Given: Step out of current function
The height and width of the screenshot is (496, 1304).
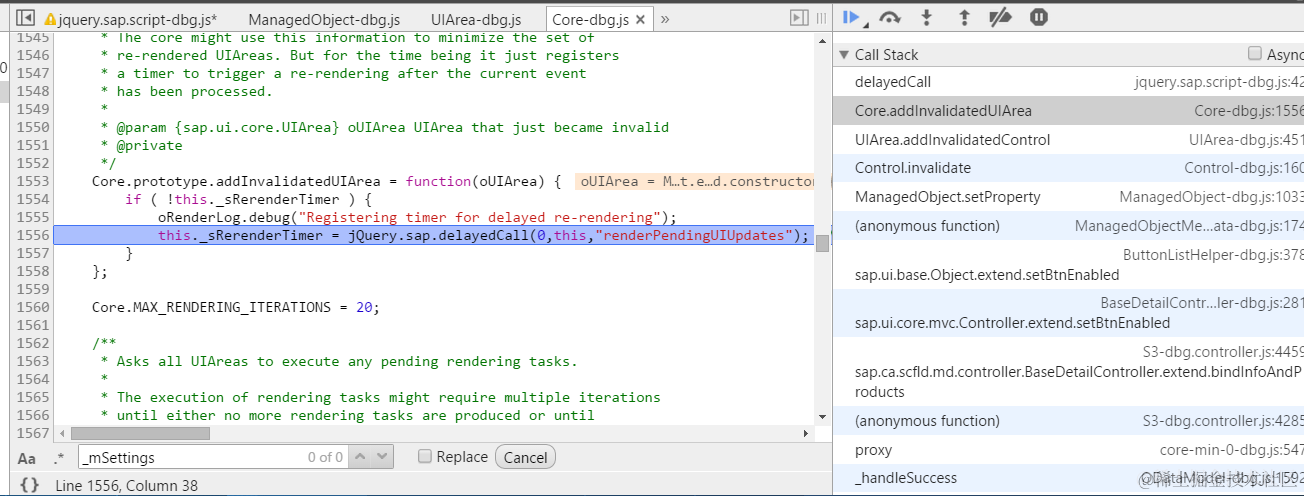Looking at the screenshot, I should 964,16.
